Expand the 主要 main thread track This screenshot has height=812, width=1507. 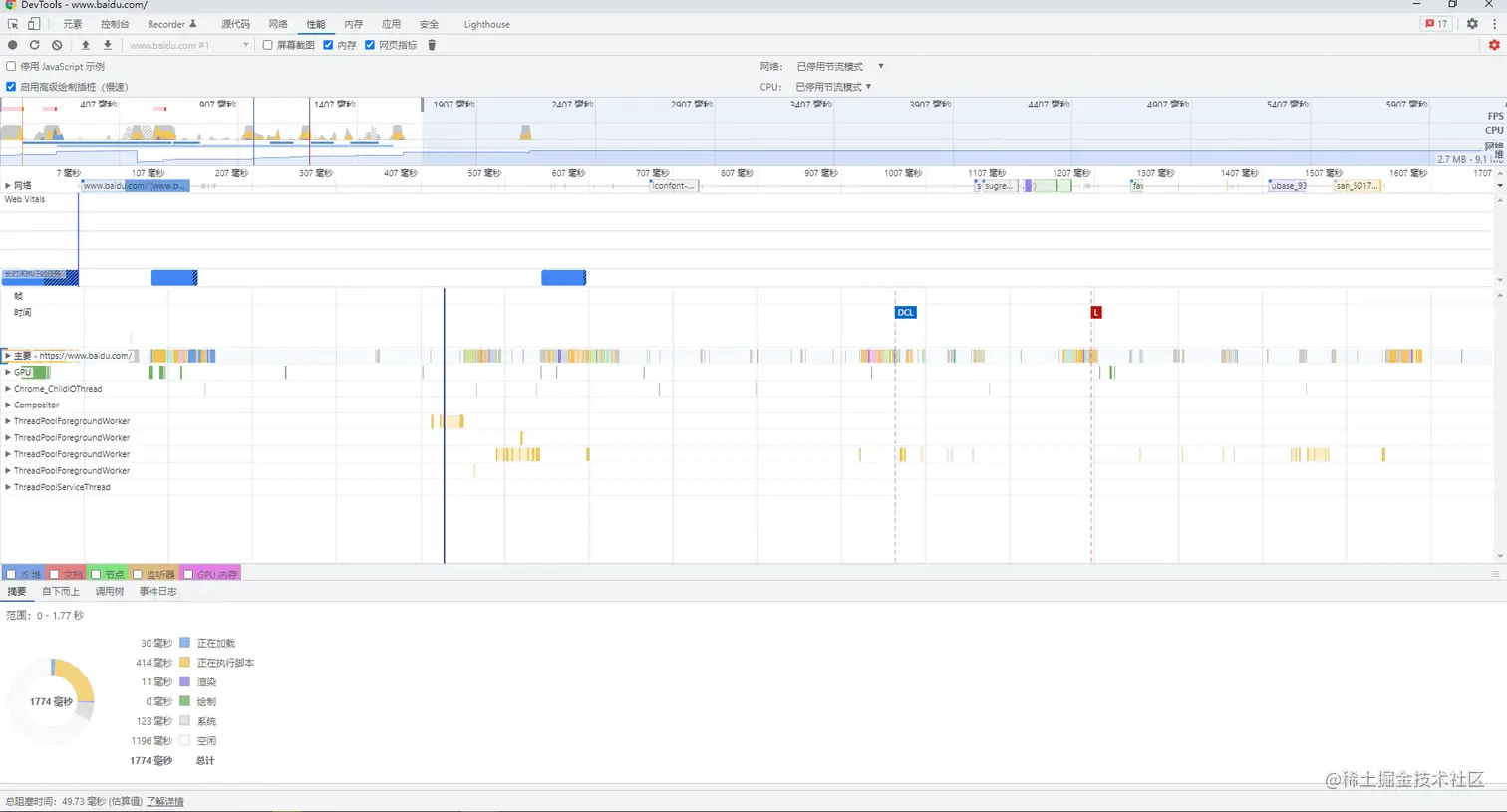coord(8,356)
